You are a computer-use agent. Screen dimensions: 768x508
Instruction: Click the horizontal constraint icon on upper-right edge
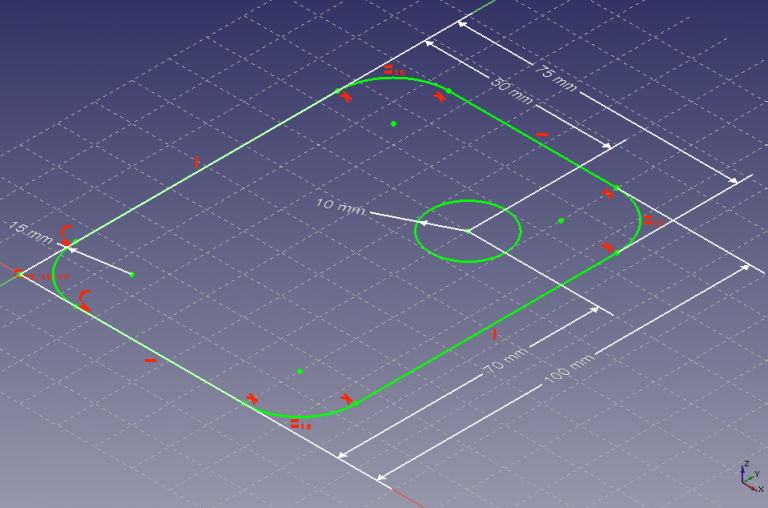542,134
